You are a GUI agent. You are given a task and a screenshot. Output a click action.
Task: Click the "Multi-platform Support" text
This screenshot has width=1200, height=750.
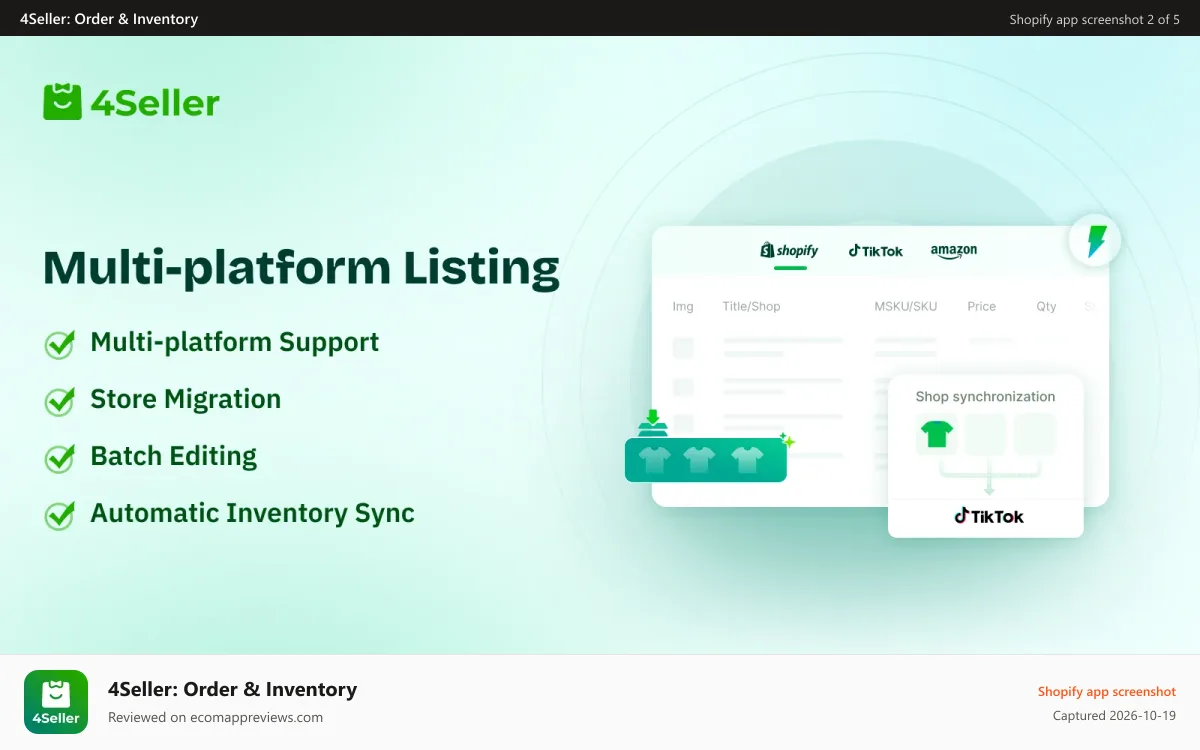pos(235,342)
